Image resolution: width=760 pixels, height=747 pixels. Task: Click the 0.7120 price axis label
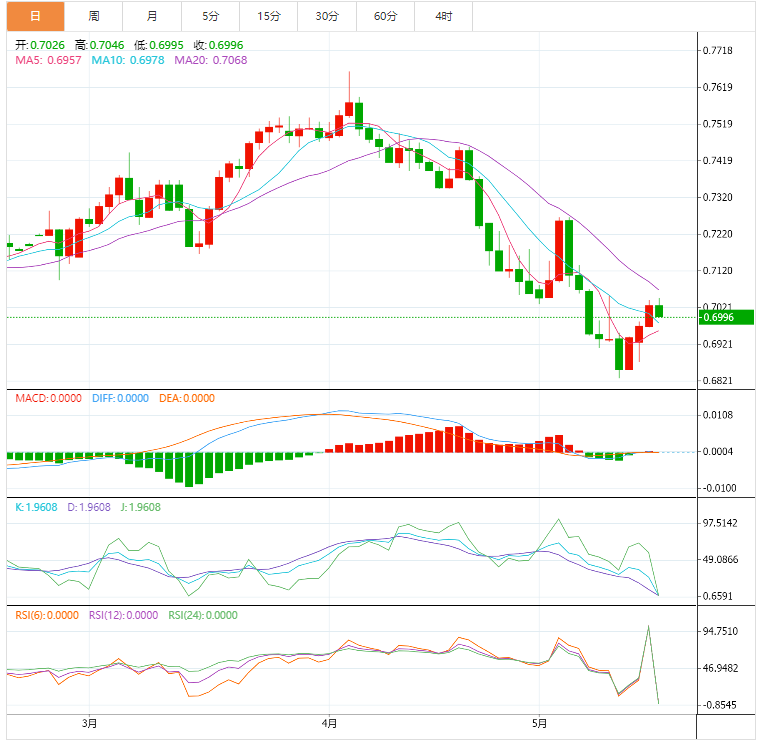point(718,270)
